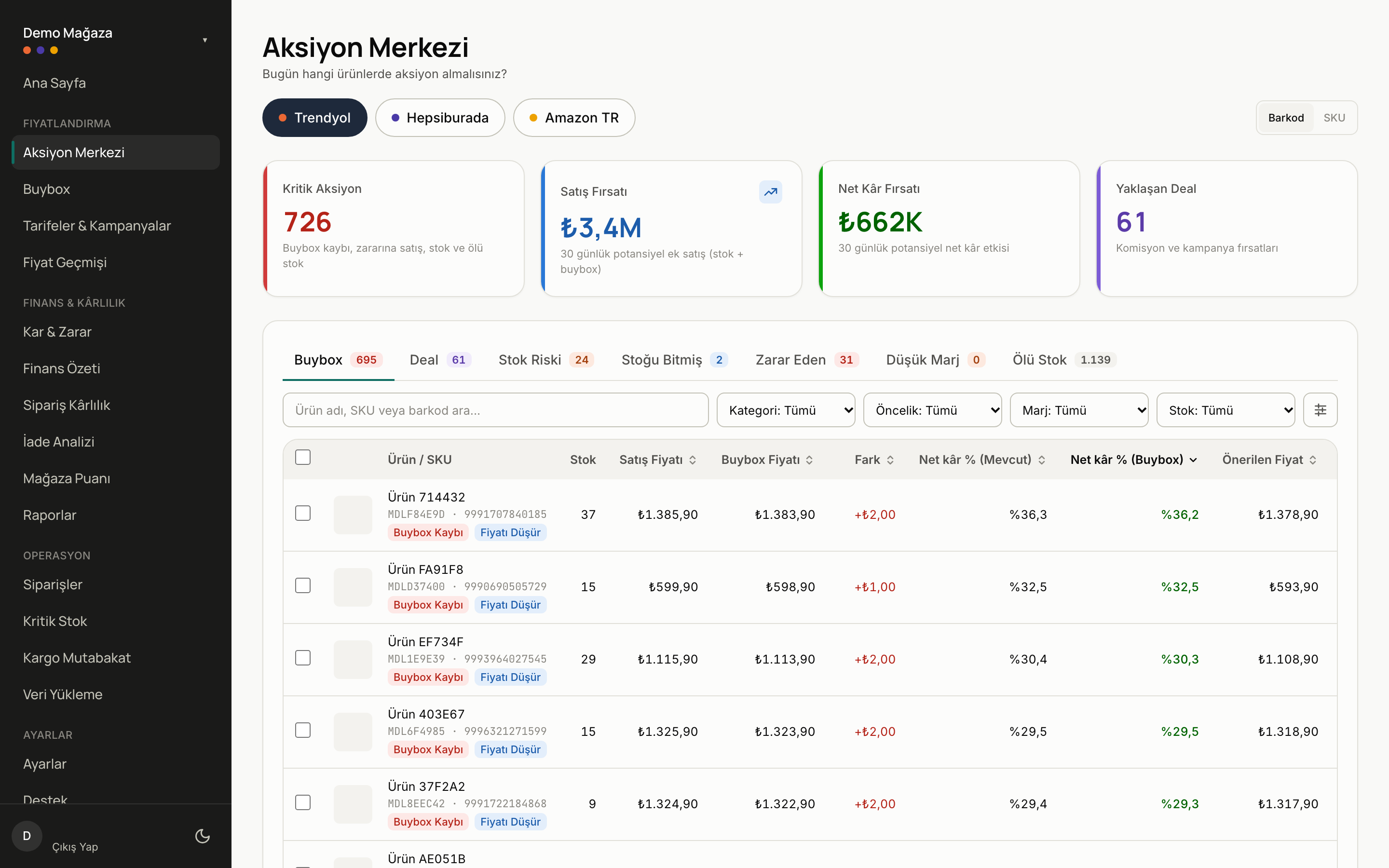Select the Hepsiburada marketplace button
Viewport: 1389px width, 868px height.
[440, 118]
